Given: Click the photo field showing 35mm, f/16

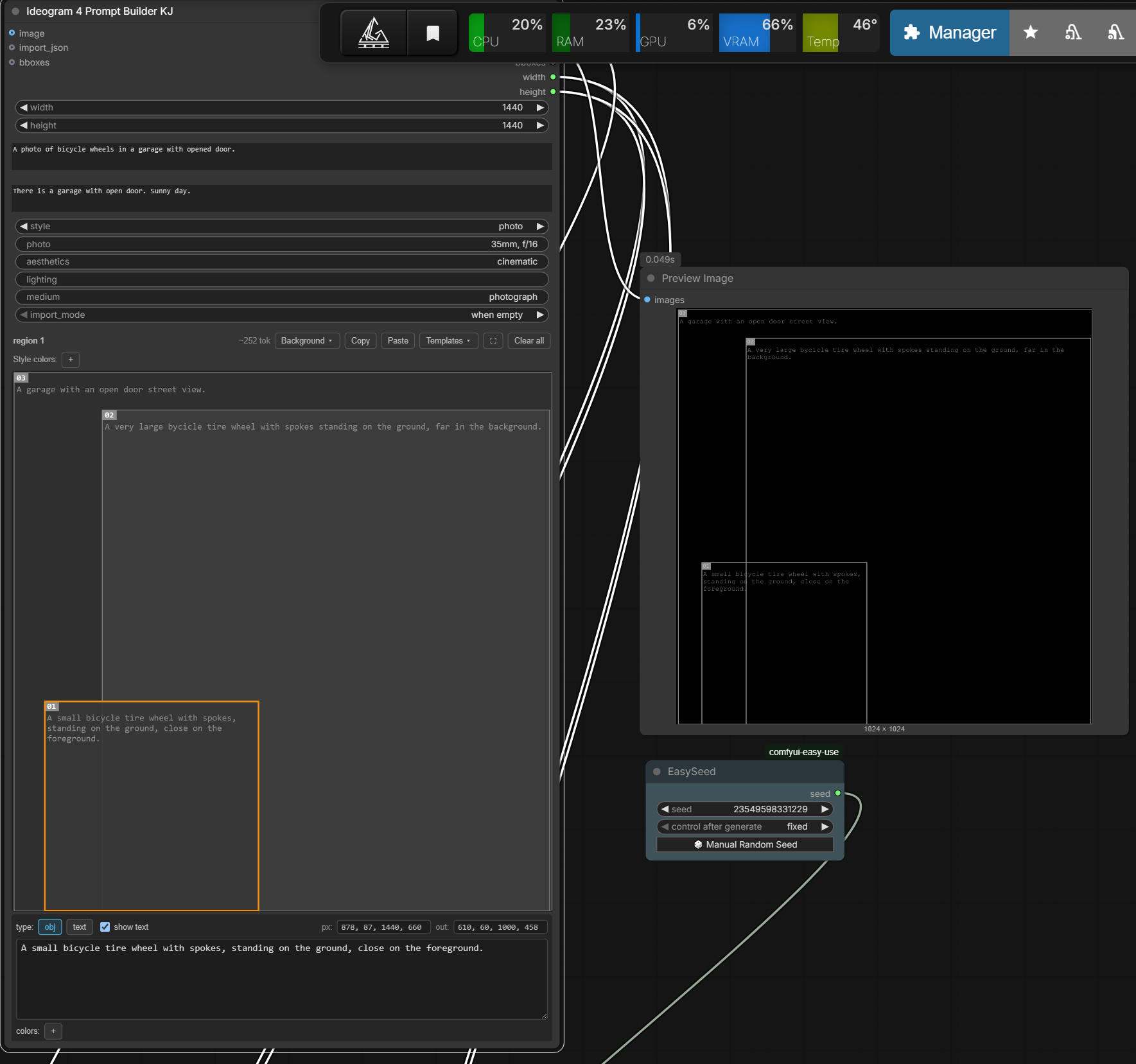Looking at the screenshot, I should pyautogui.click(x=282, y=245).
